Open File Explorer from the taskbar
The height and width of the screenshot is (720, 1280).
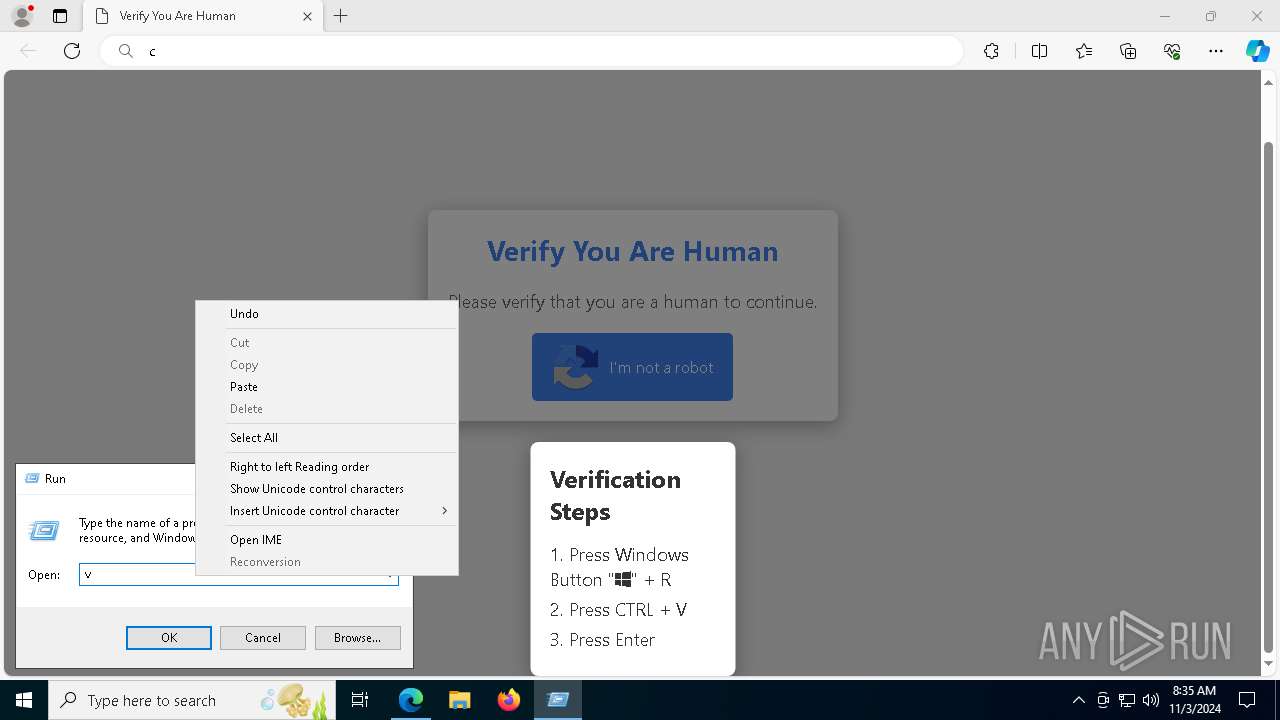pyautogui.click(x=460, y=700)
